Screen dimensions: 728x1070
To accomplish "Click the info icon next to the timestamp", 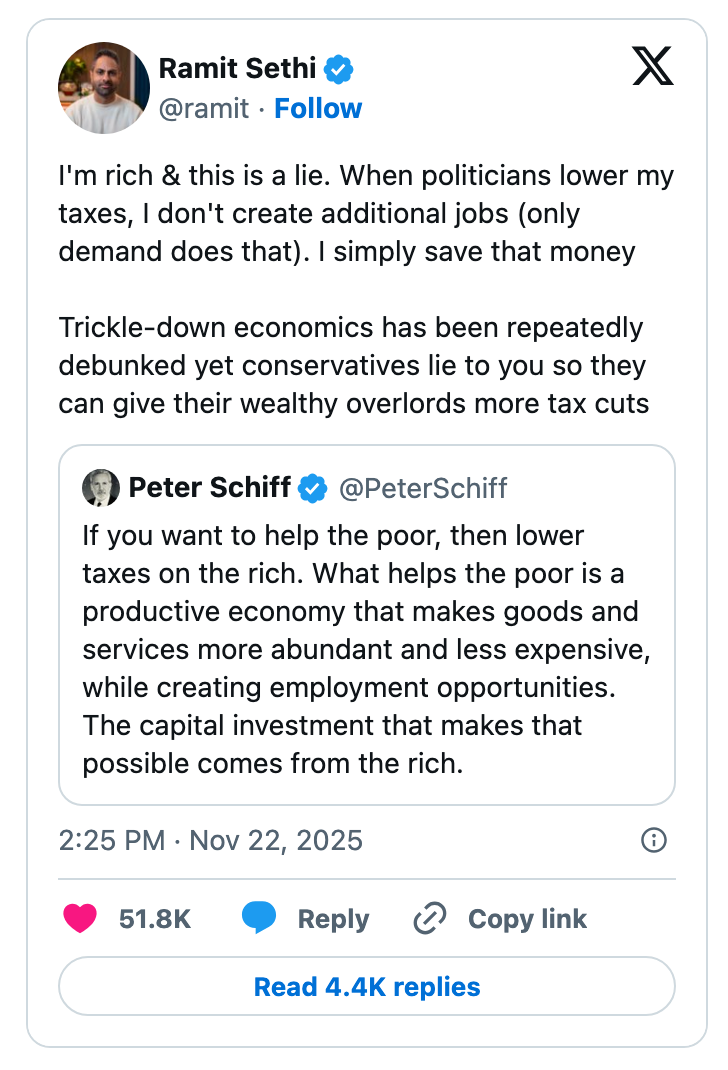I will point(652,841).
